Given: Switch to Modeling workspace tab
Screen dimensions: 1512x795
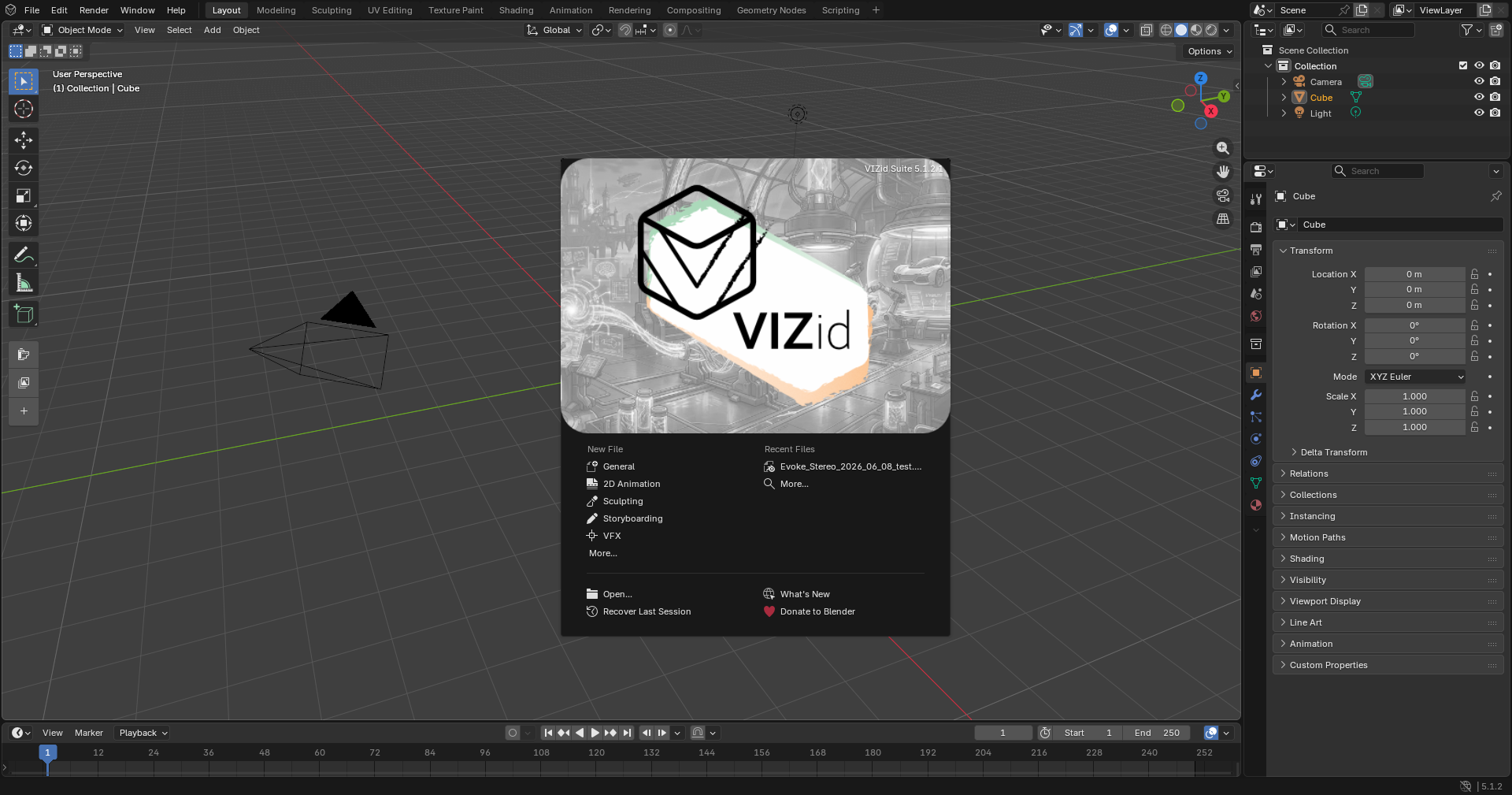Looking at the screenshot, I should pyautogui.click(x=276, y=10).
